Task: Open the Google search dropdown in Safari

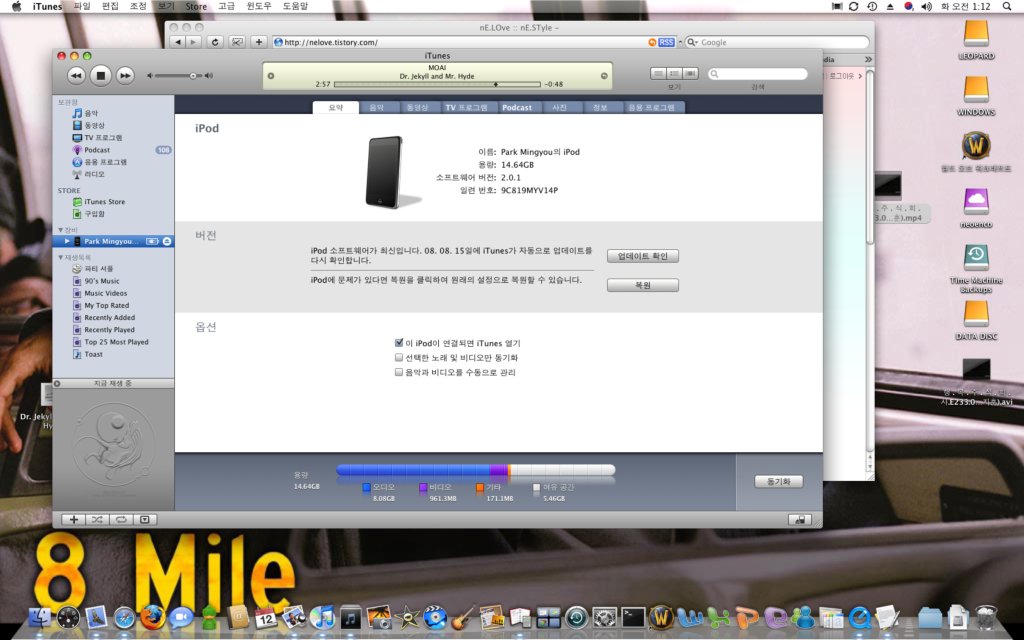Action: [x=692, y=42]
